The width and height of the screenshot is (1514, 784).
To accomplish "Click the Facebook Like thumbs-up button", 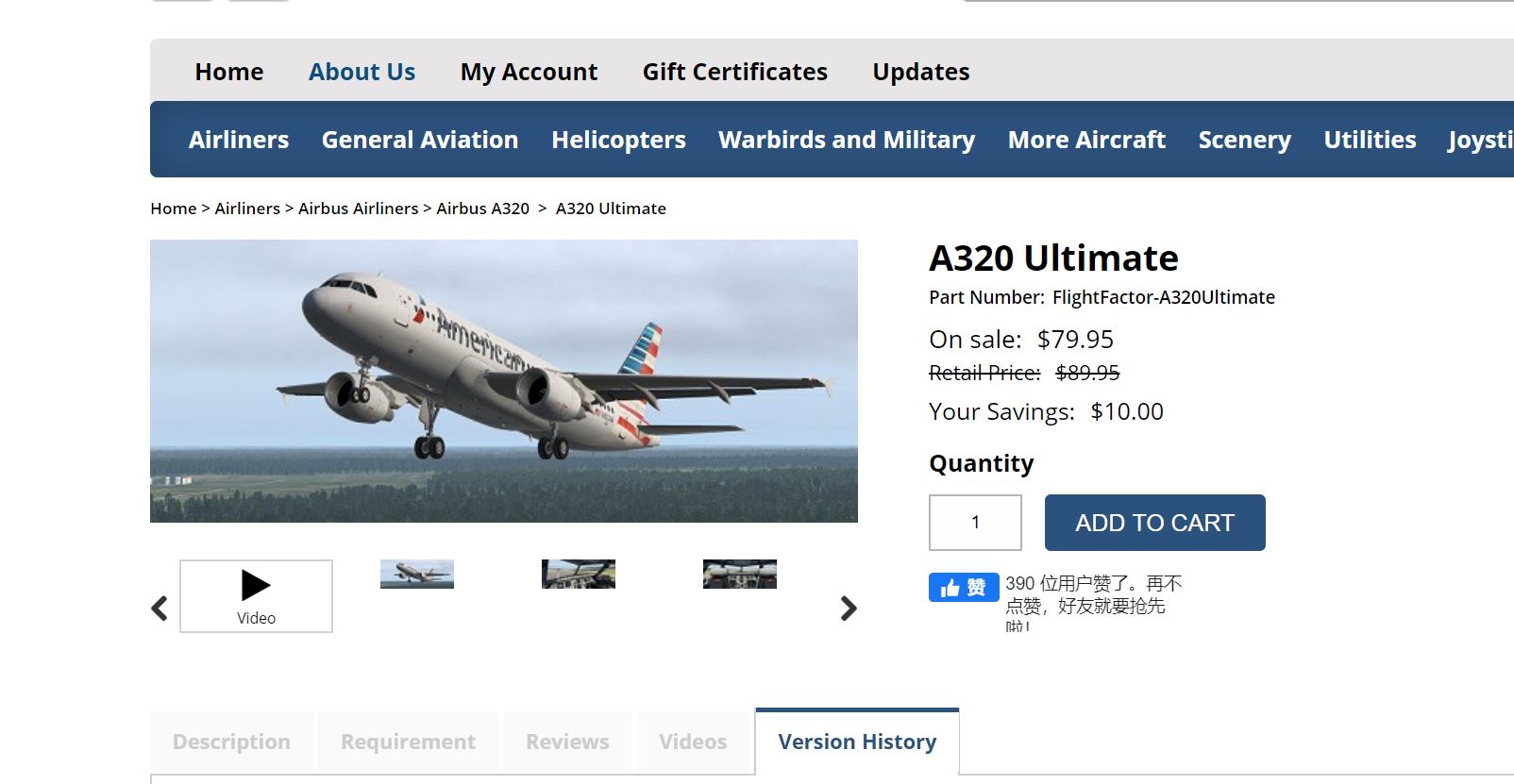I will (963, 588).
